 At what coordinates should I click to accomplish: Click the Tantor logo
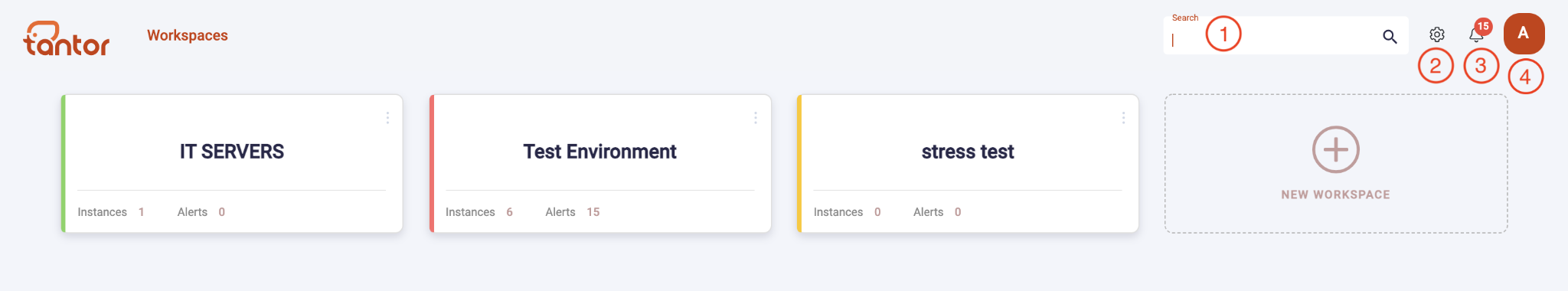coord(67,38)
